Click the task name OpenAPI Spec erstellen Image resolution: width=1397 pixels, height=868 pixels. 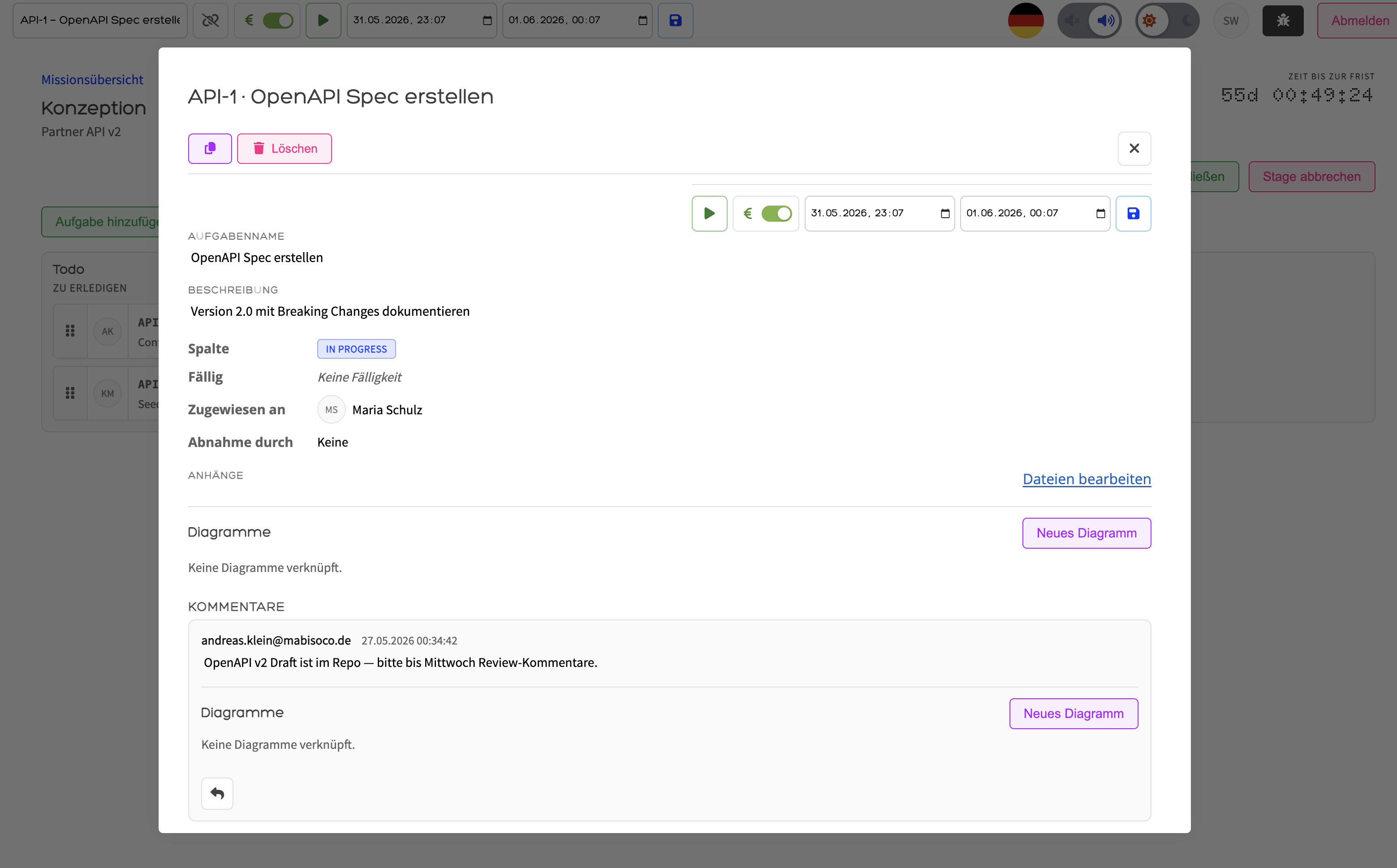257,258
